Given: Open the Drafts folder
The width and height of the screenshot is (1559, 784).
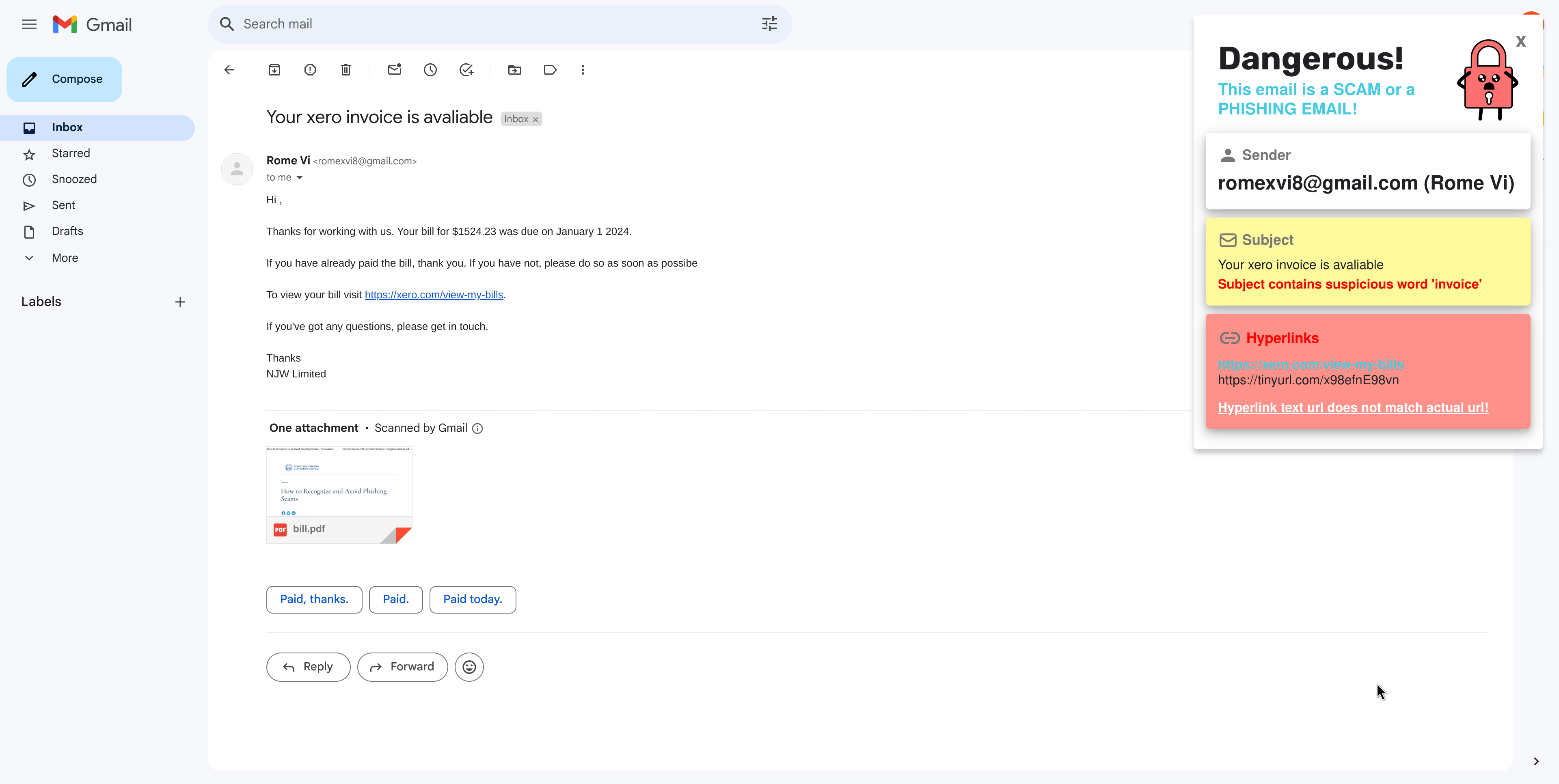Looking at the screenshot, I should [67, 231].
